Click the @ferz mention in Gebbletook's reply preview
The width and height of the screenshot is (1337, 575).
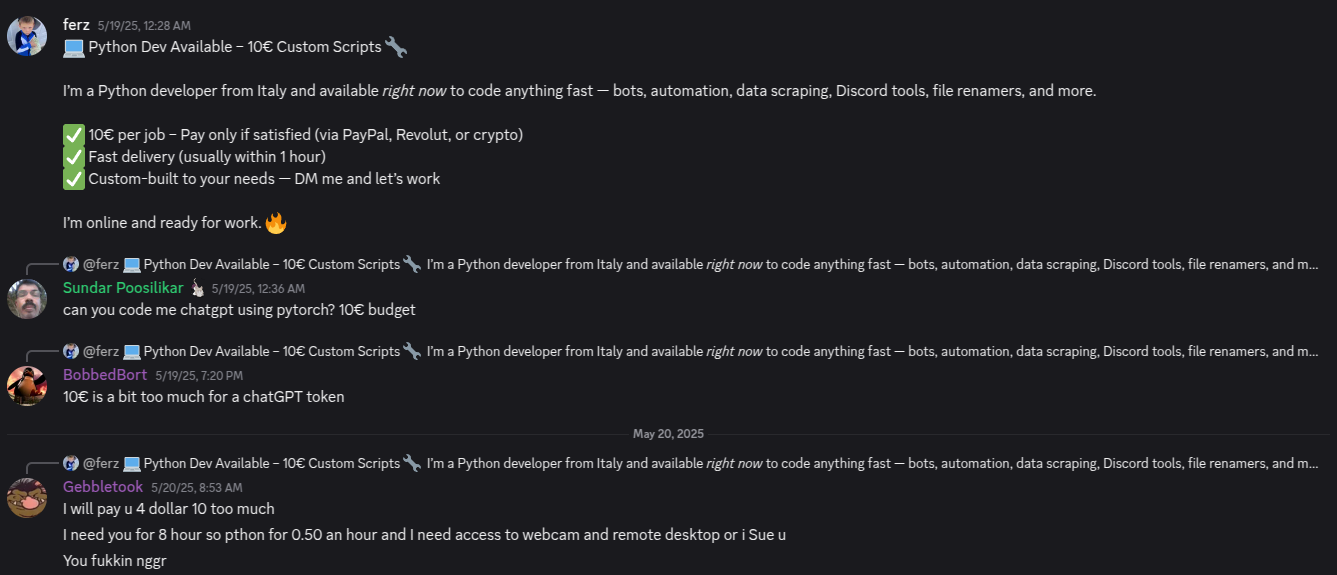(101, 464)
